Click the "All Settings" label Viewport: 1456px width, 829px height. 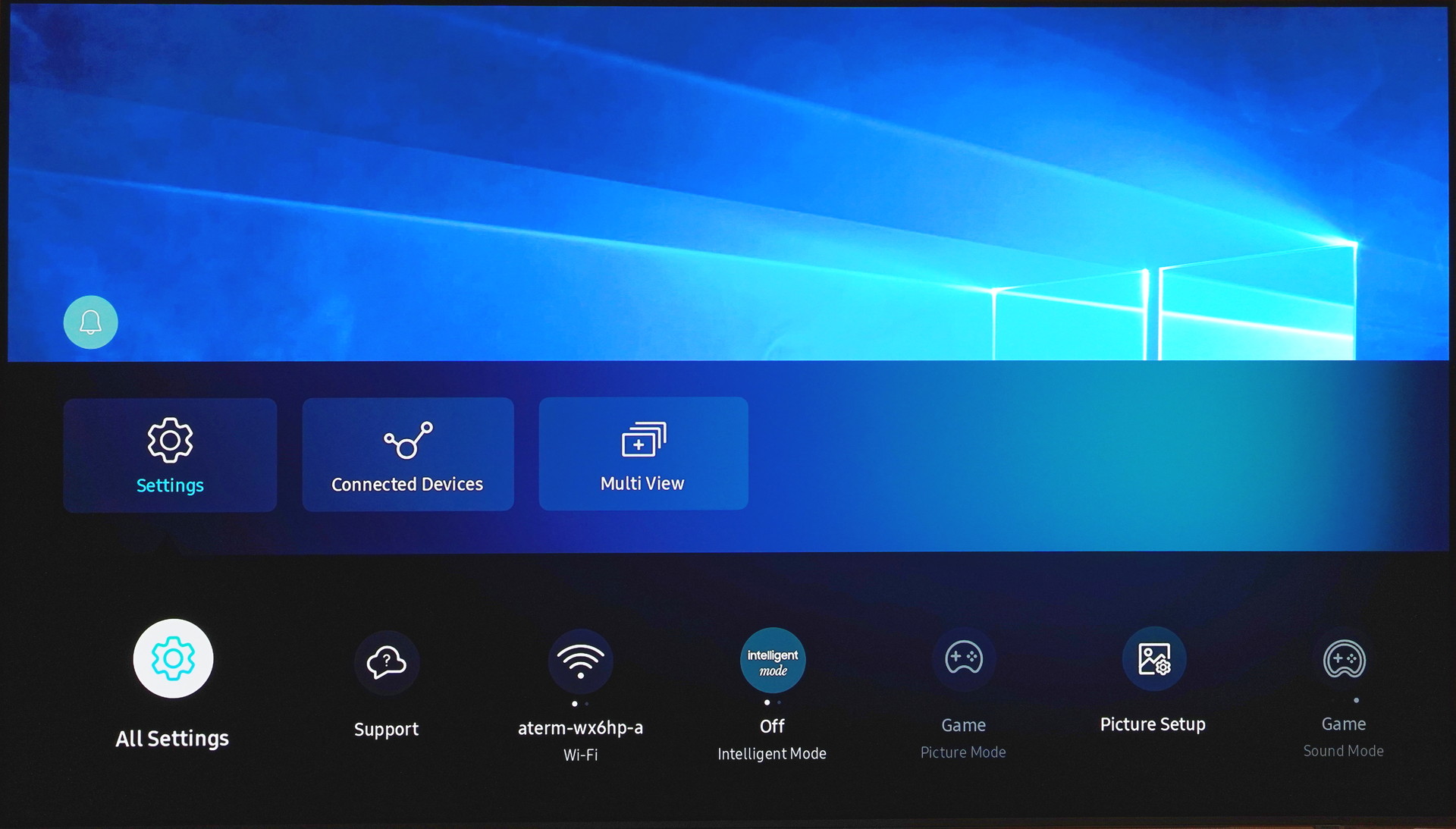tap(172, 739)
